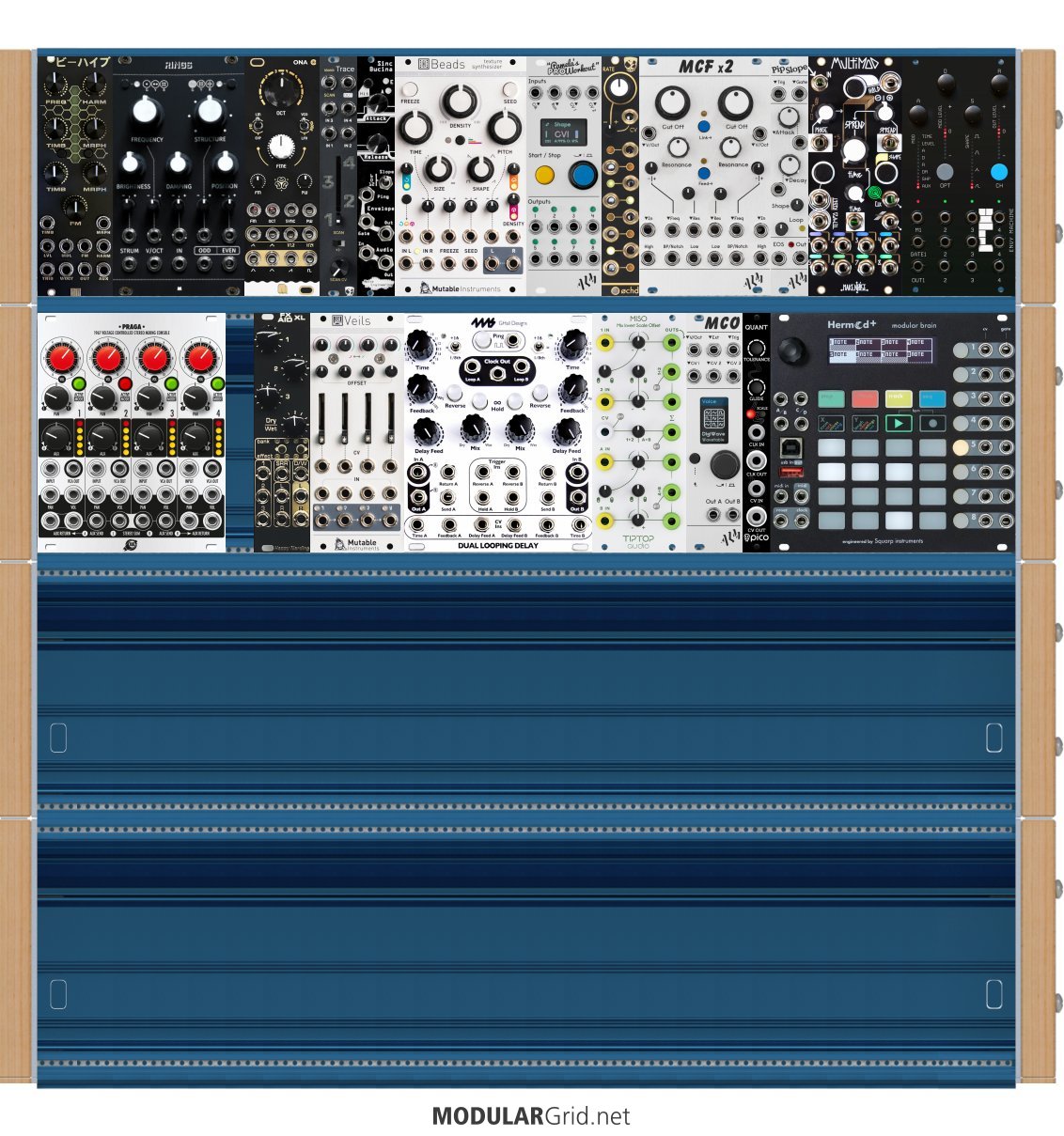Click the Beads PITCH knob

[505, 130]
